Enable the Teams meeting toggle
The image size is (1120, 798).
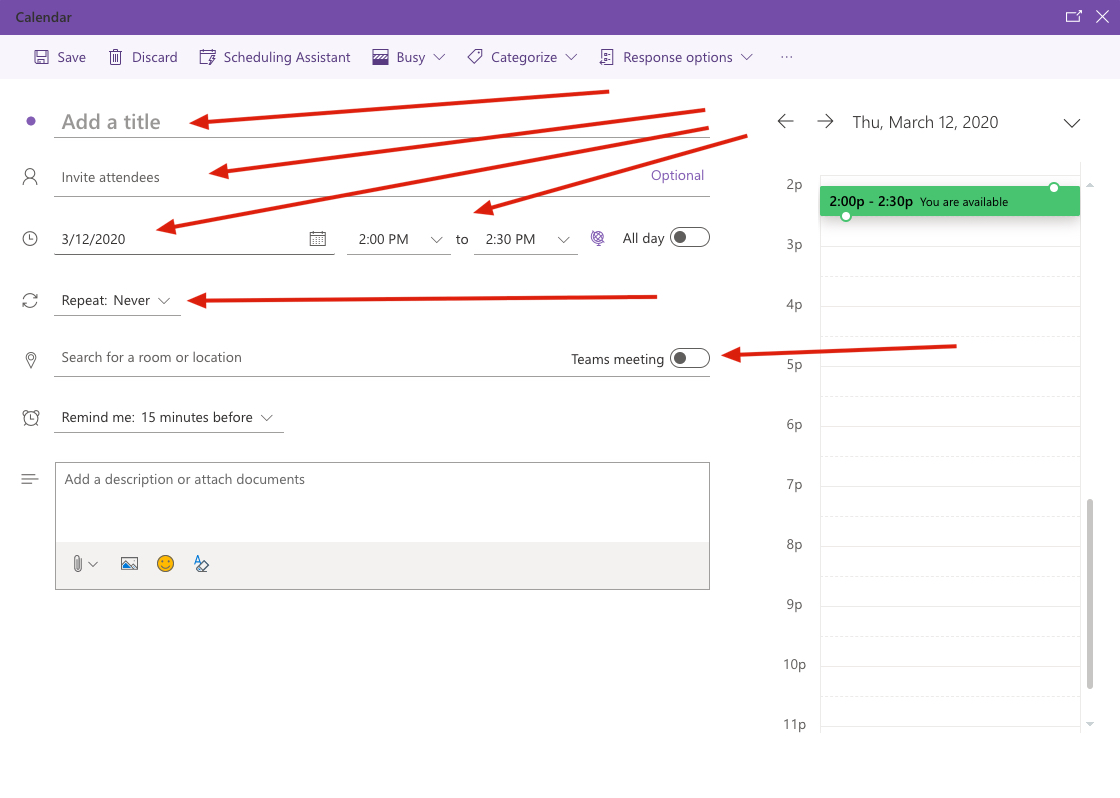click(x=690, y=358)
